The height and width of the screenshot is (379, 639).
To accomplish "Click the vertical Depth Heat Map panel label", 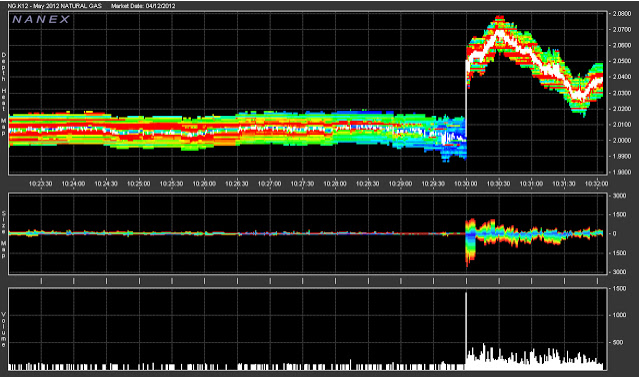I will click(4, 94).
